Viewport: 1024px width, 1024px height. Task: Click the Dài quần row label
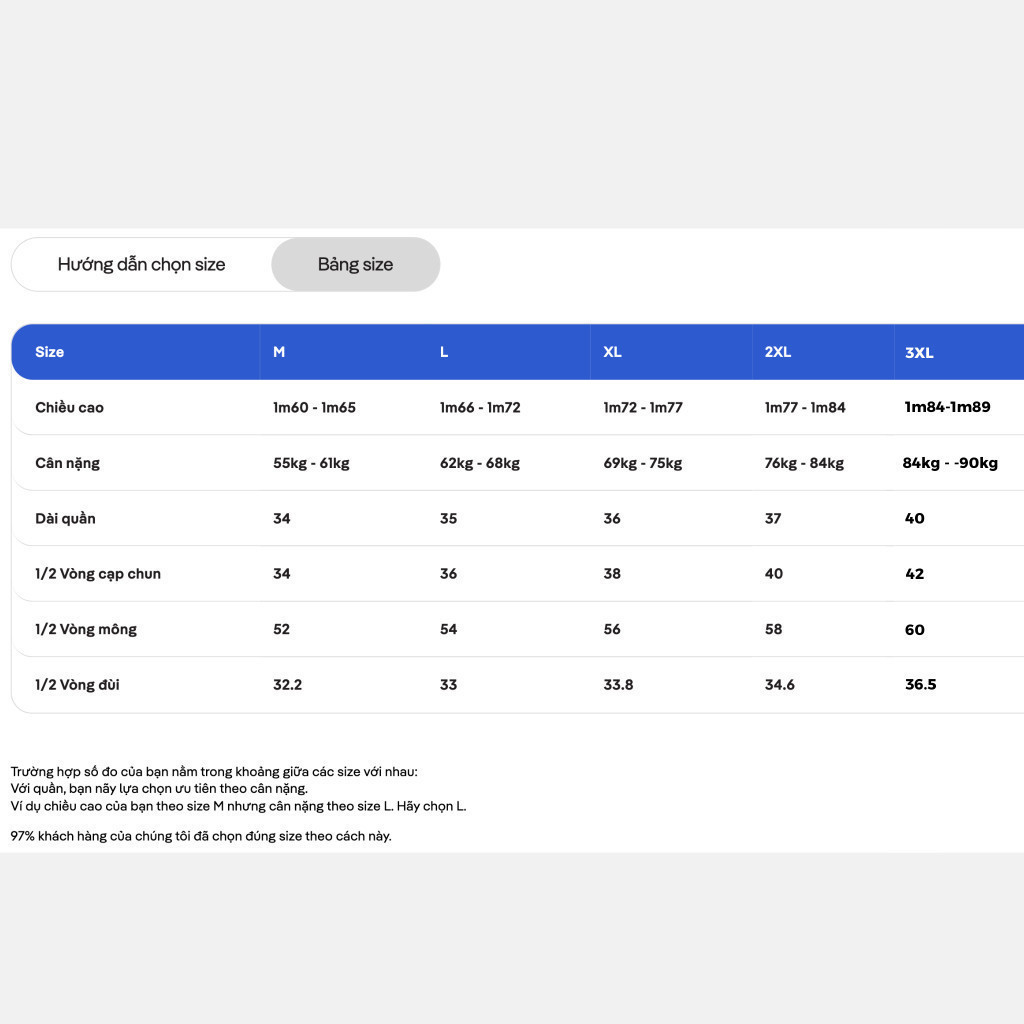click(65, 519)
